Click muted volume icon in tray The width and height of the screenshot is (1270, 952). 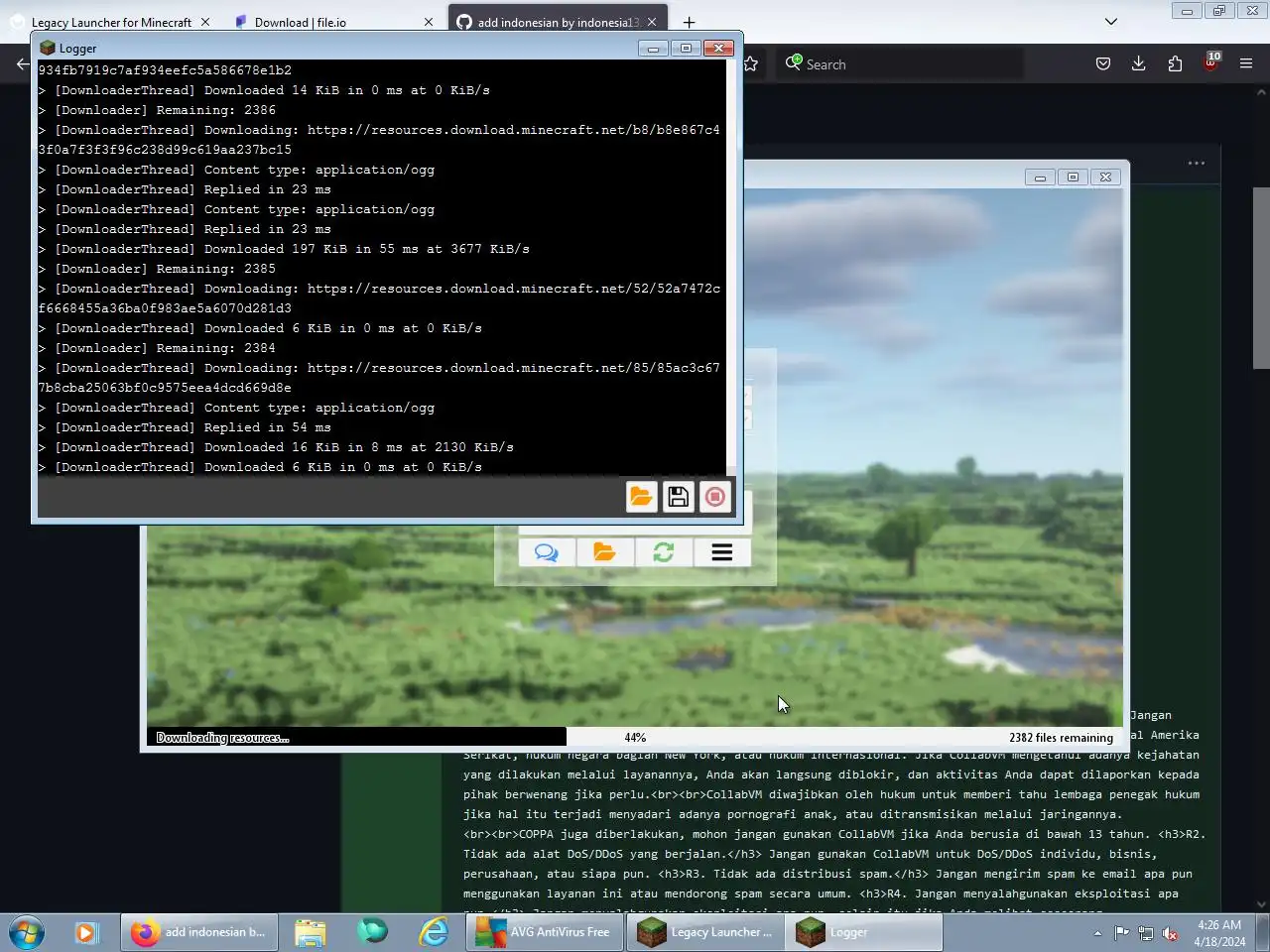pyautogui.click(x=1171, y=933)
